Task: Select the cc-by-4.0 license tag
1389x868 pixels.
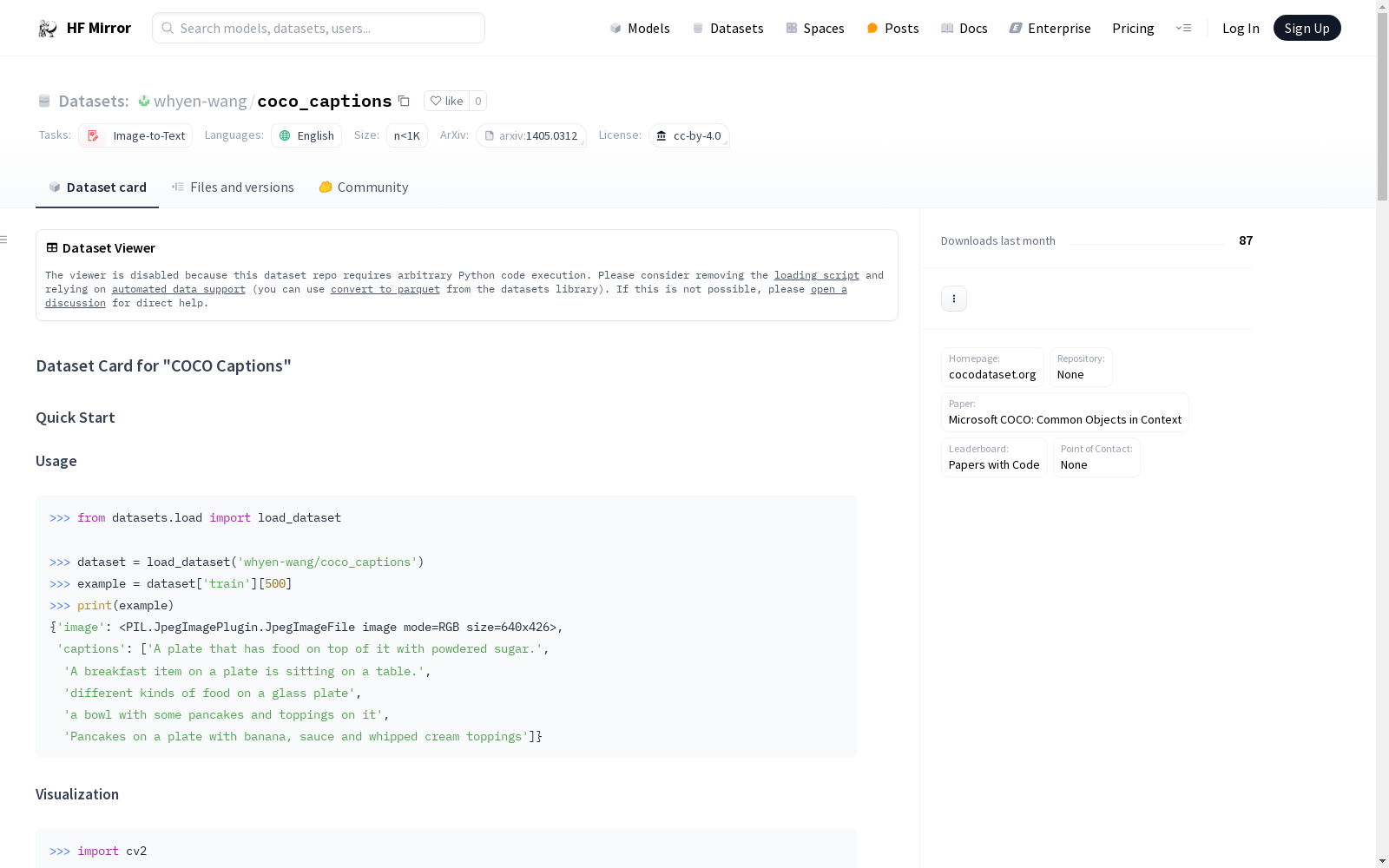Action: coord(688,135)
